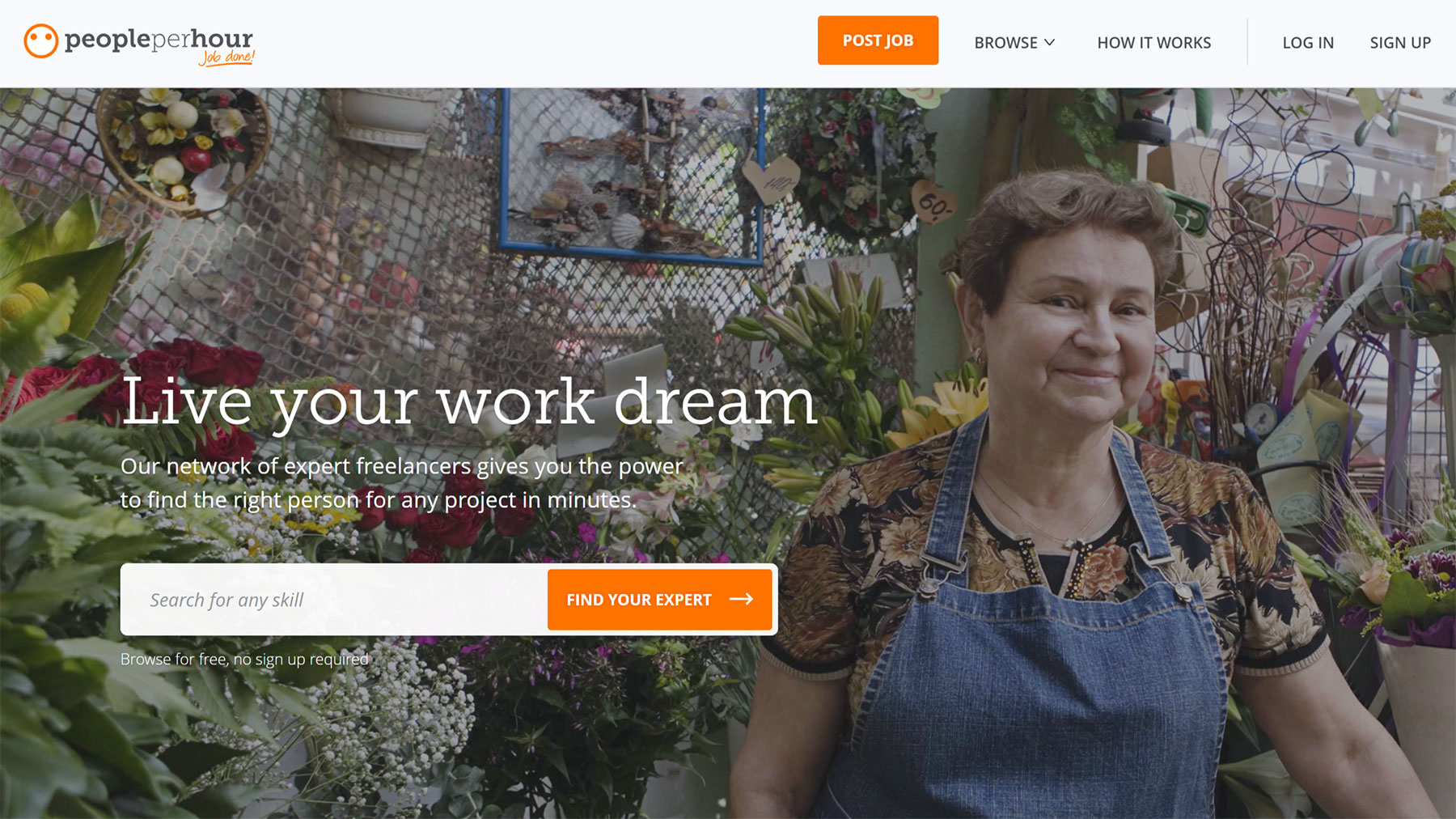Click 'Browse for free, no sign up required' text
1456x819 pixels.
244,659
